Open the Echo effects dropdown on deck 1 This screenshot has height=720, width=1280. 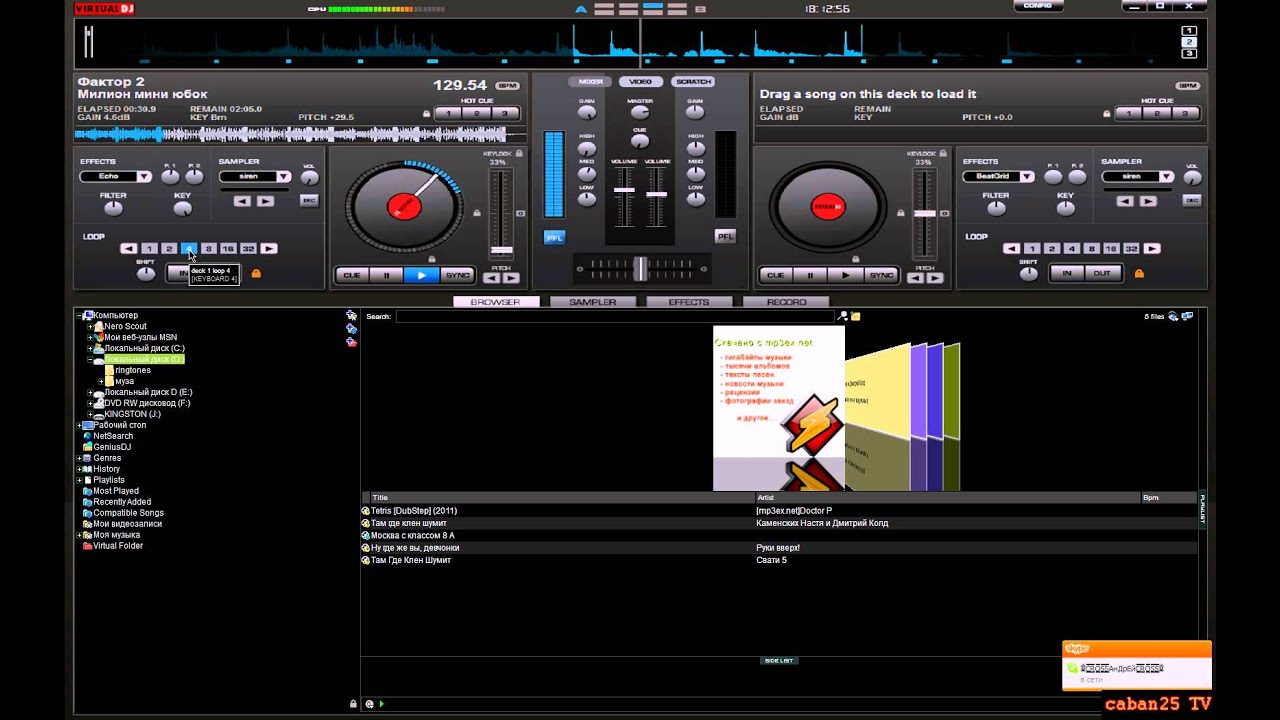pos(144,177)
